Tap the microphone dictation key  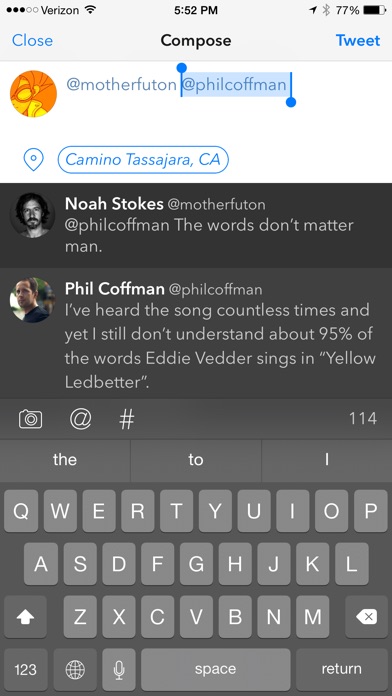pos(119,669)
